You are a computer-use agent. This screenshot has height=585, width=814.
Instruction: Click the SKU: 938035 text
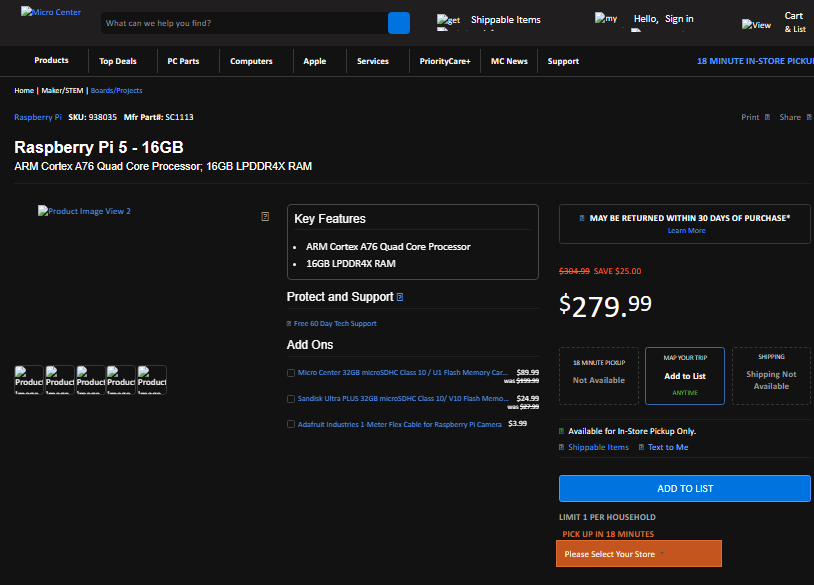tap(92, 117)
